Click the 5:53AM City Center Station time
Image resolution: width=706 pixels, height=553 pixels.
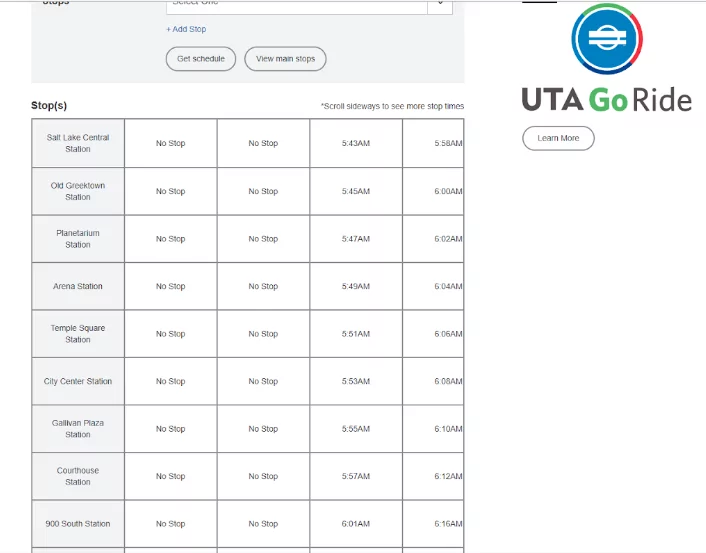(355, 382)
